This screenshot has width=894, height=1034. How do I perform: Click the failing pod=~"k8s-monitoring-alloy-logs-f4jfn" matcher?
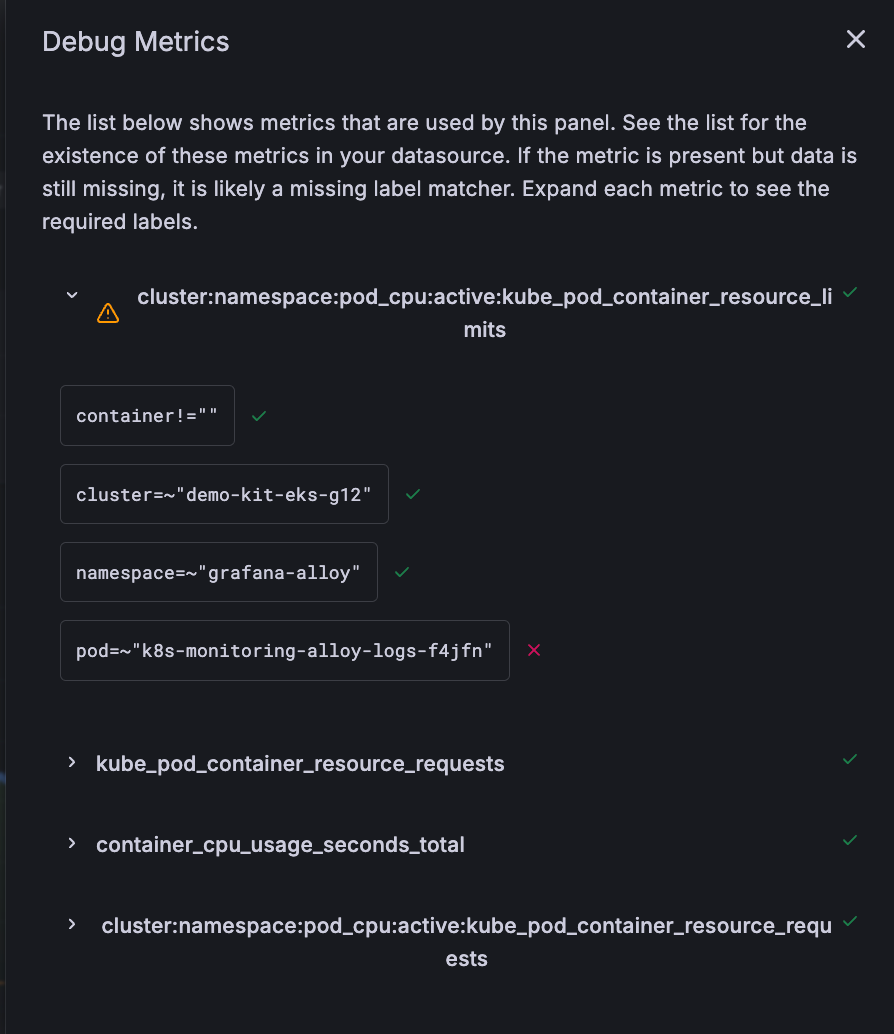pos(284,650)
